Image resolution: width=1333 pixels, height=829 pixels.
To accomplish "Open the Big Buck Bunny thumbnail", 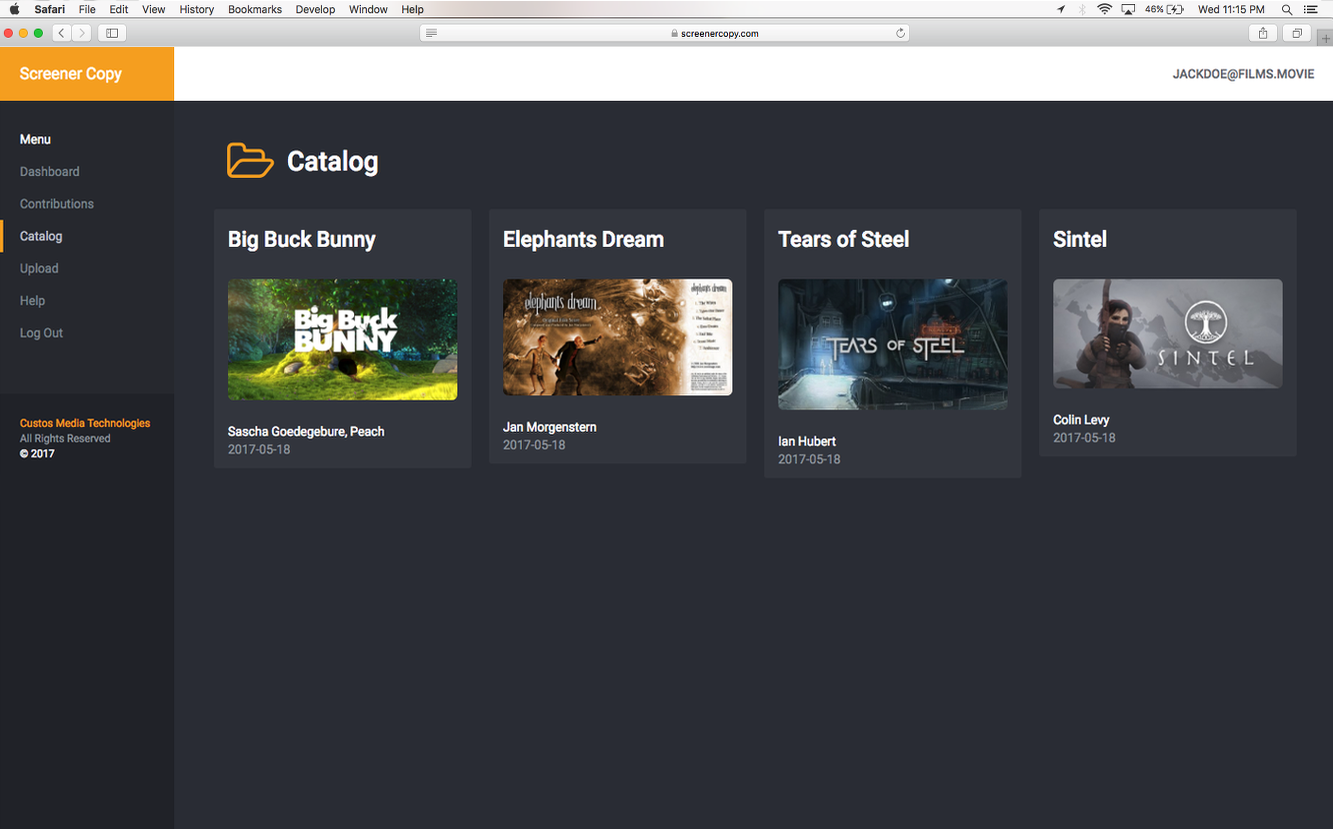I will pyautogui.click(x=343, y=340).
